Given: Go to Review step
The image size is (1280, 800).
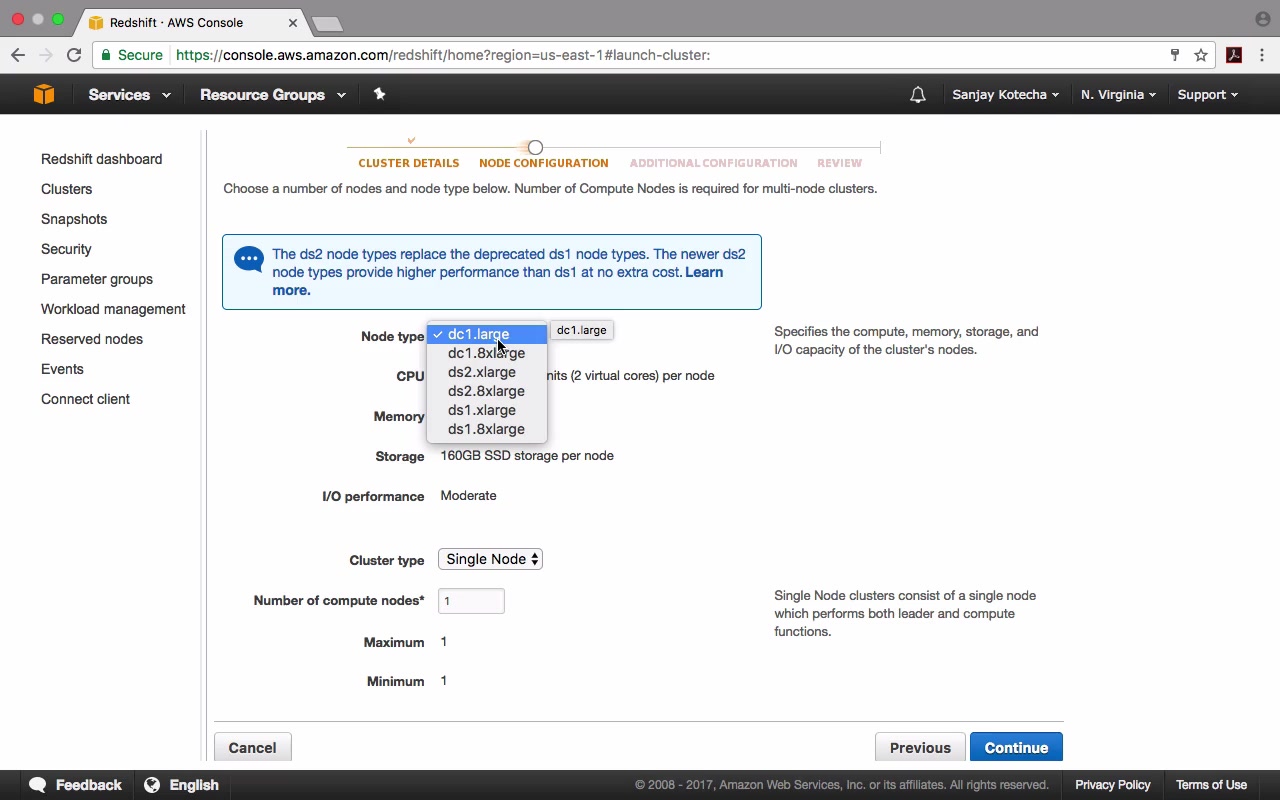Looking at the screenshot, I should point(839,163).
